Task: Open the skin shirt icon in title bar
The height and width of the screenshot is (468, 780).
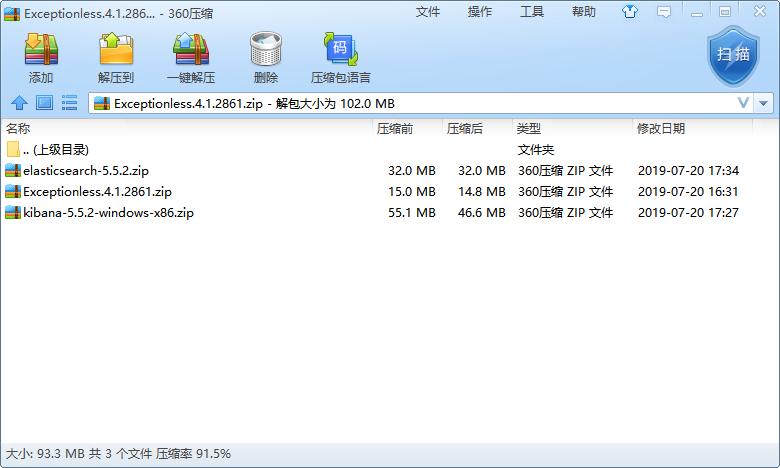Action: pyautogui.click(x=630, y=11)
